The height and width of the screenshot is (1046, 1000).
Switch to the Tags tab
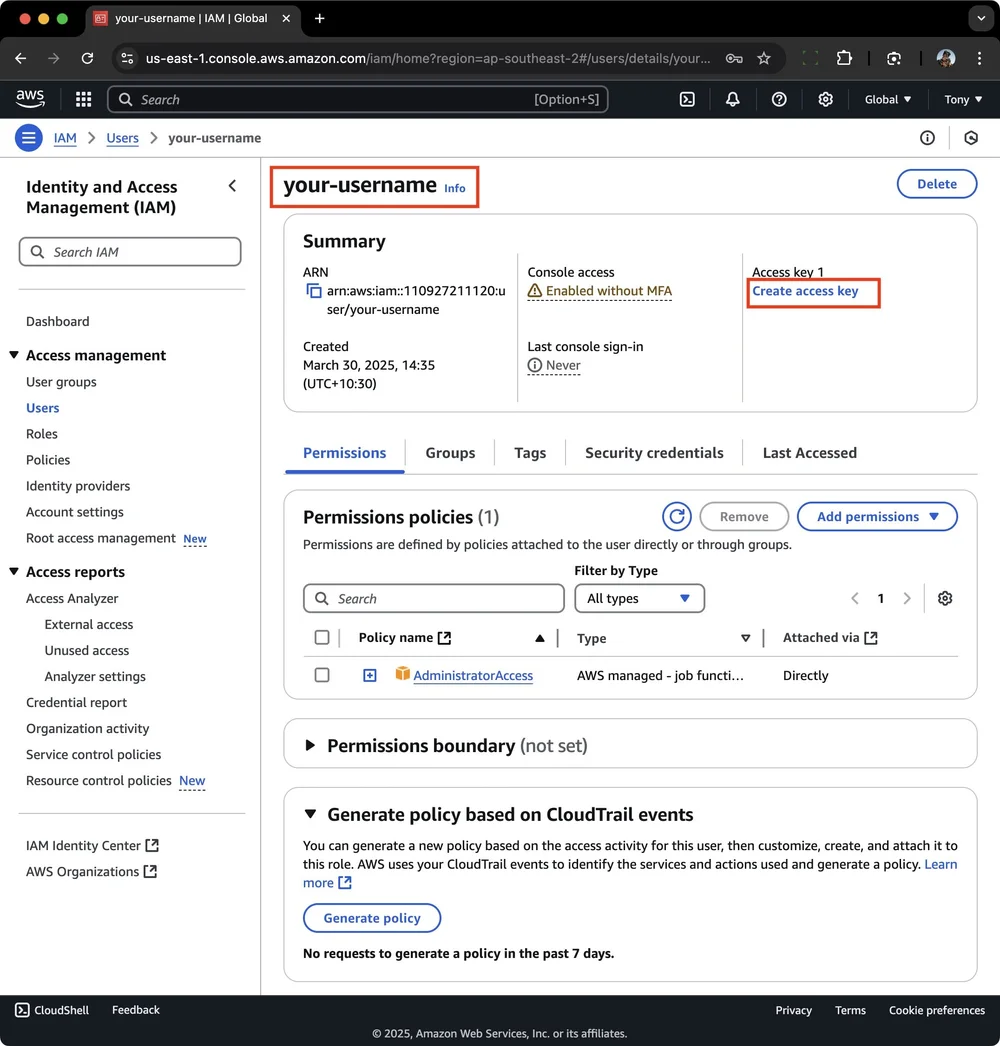(530, 453)
